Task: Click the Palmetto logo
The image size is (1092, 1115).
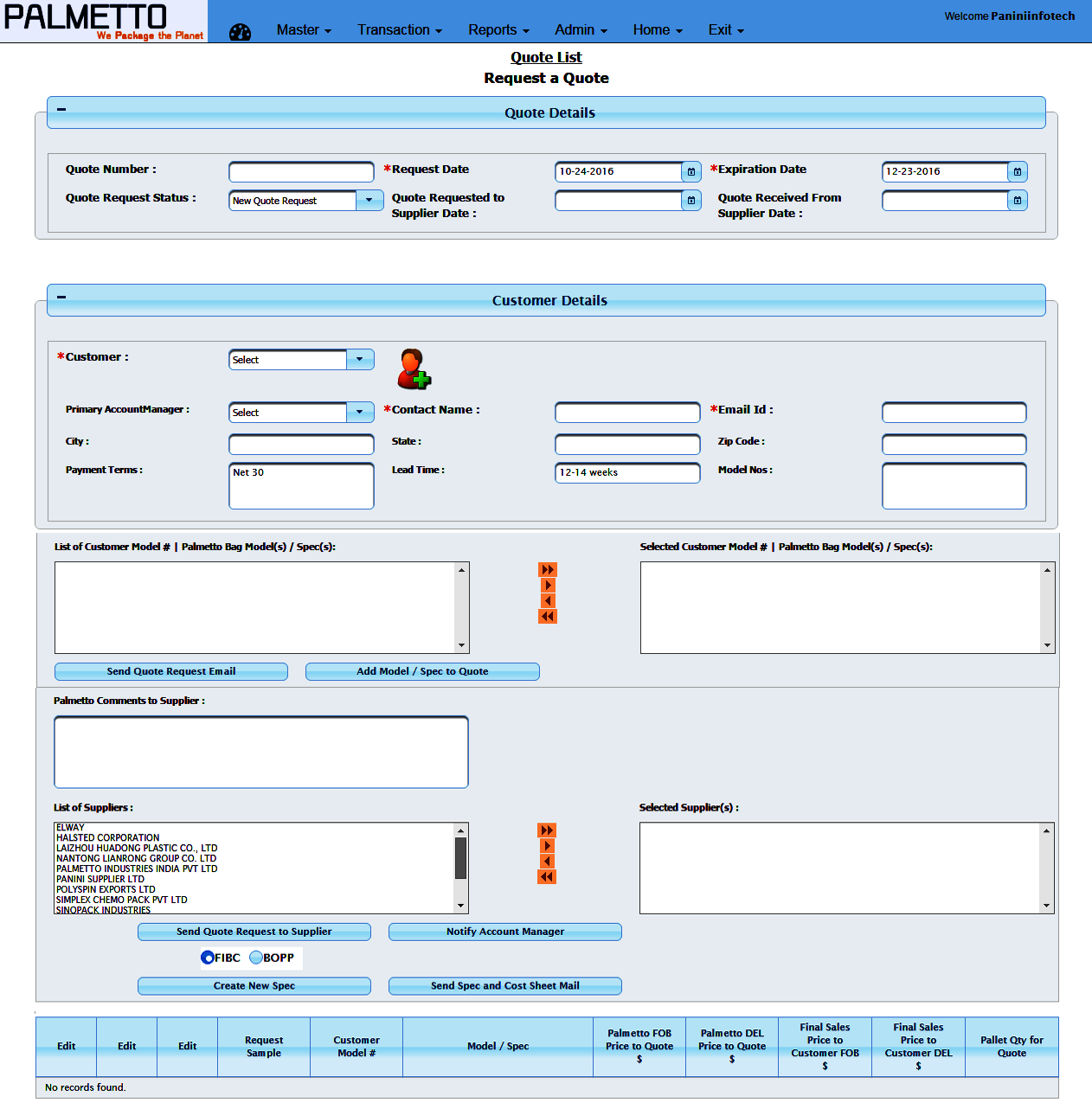Action: click(104, 21)
